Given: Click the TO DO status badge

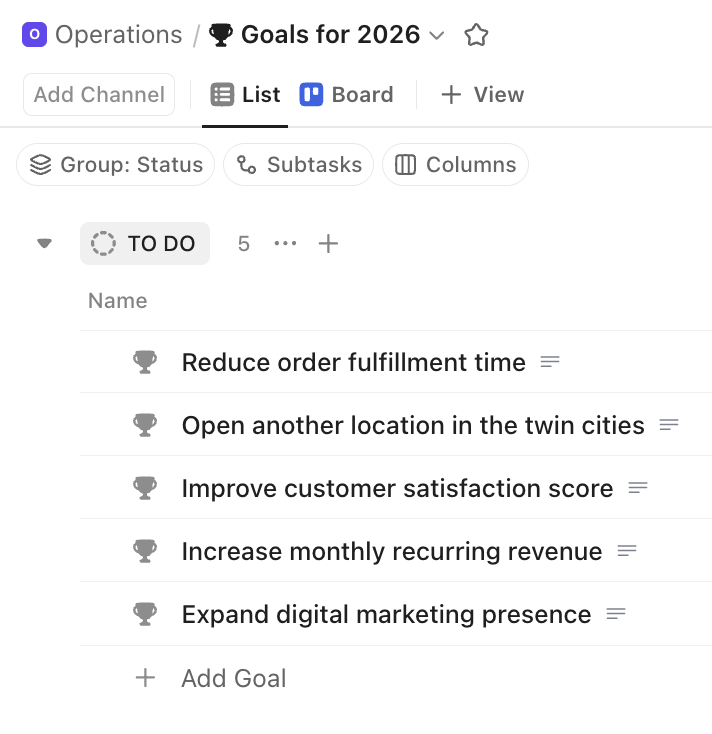Looking at the screenshot, I should pyautogui.click(x=145, y=244).
